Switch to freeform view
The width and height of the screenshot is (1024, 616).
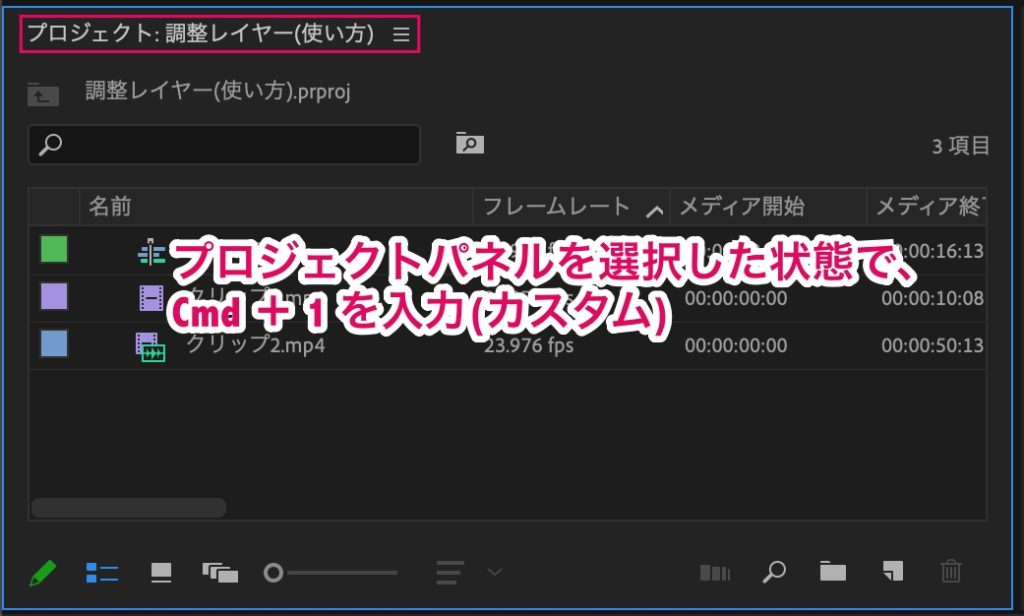coord(220,573)
